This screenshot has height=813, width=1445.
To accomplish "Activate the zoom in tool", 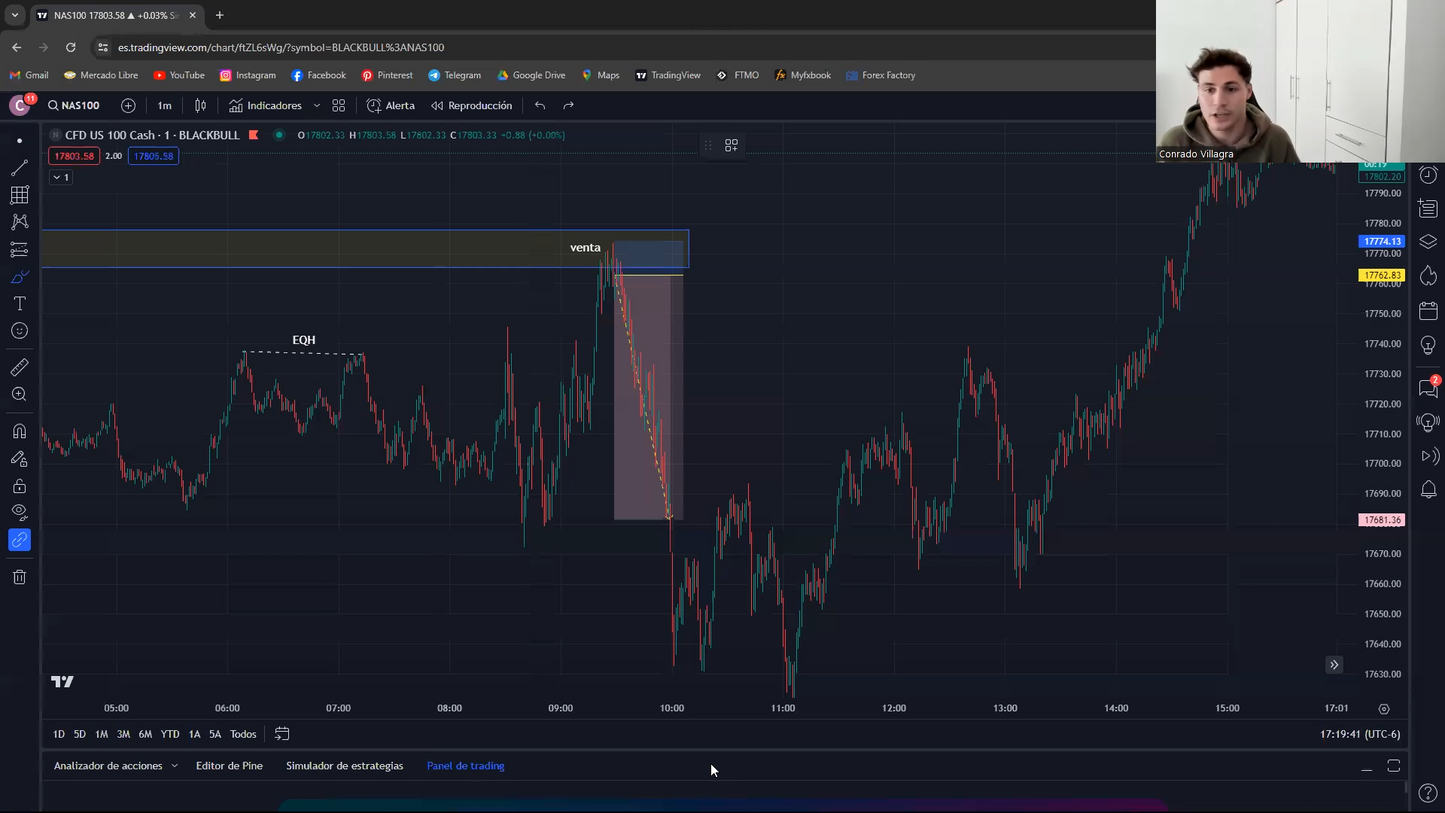I will click(19, 395).
